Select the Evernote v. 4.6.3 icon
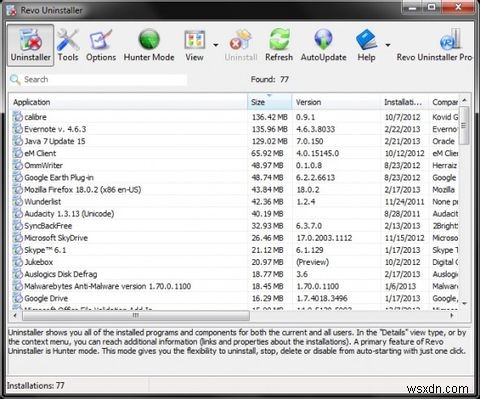The width and height of the screenshot is (480, 399). (17, 129)
